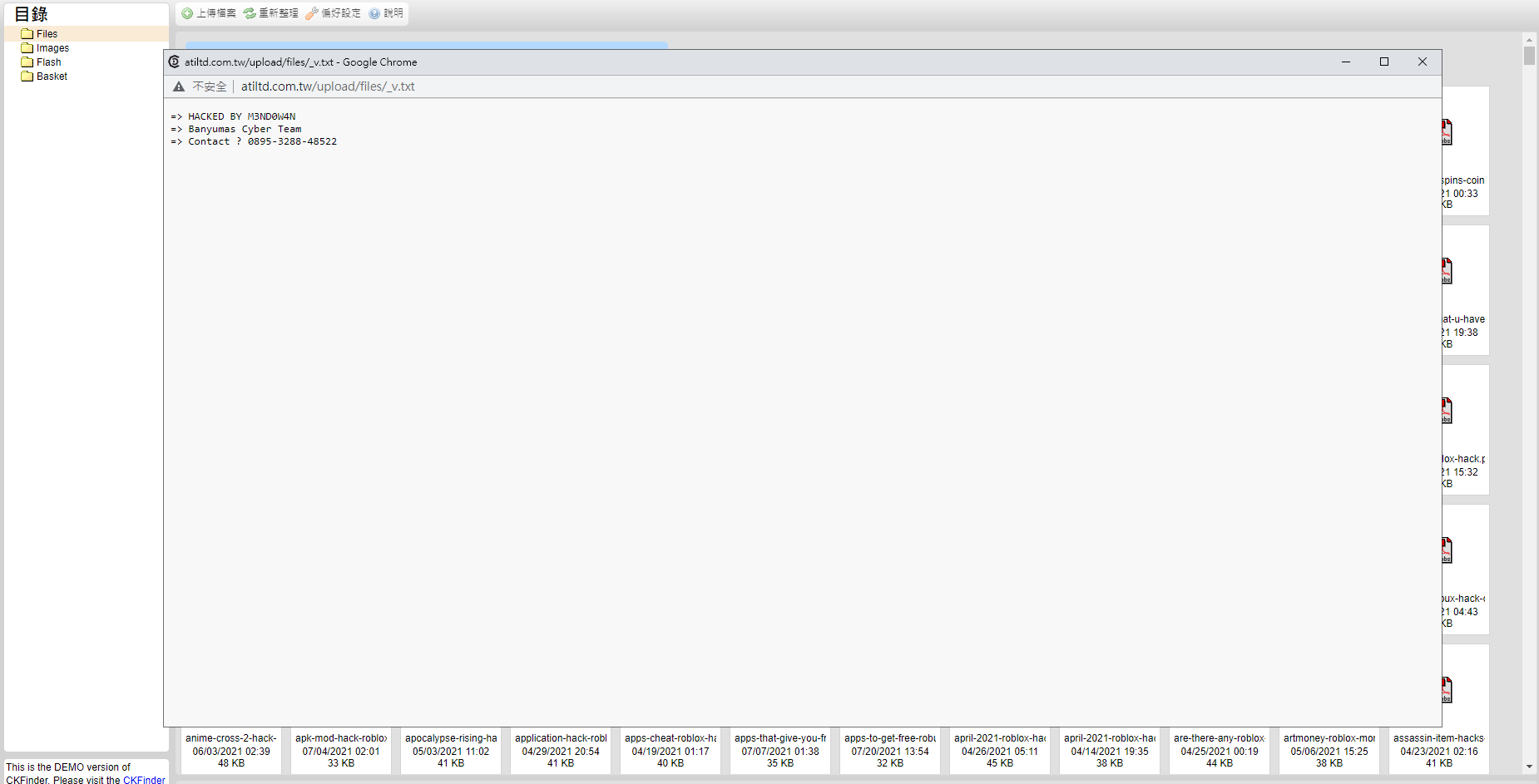This screenshot has height=784, width=1539.
Task: Click the Contact phone number text line
Action: point(254,141)
